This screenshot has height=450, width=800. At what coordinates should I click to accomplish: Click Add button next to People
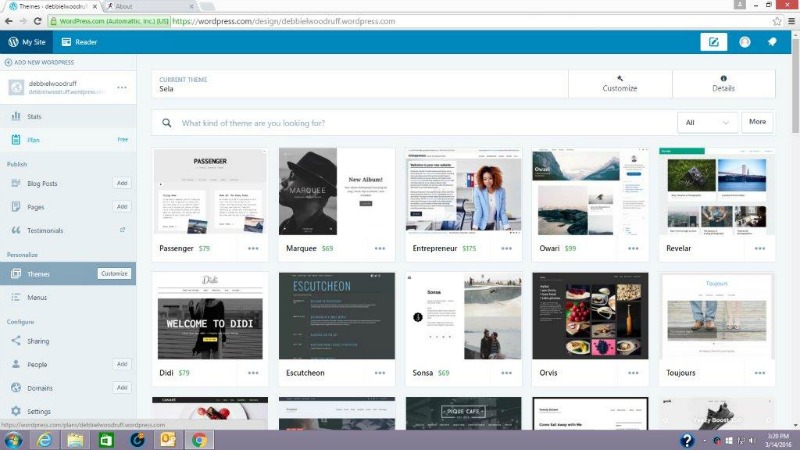click(x=122, y=364)
